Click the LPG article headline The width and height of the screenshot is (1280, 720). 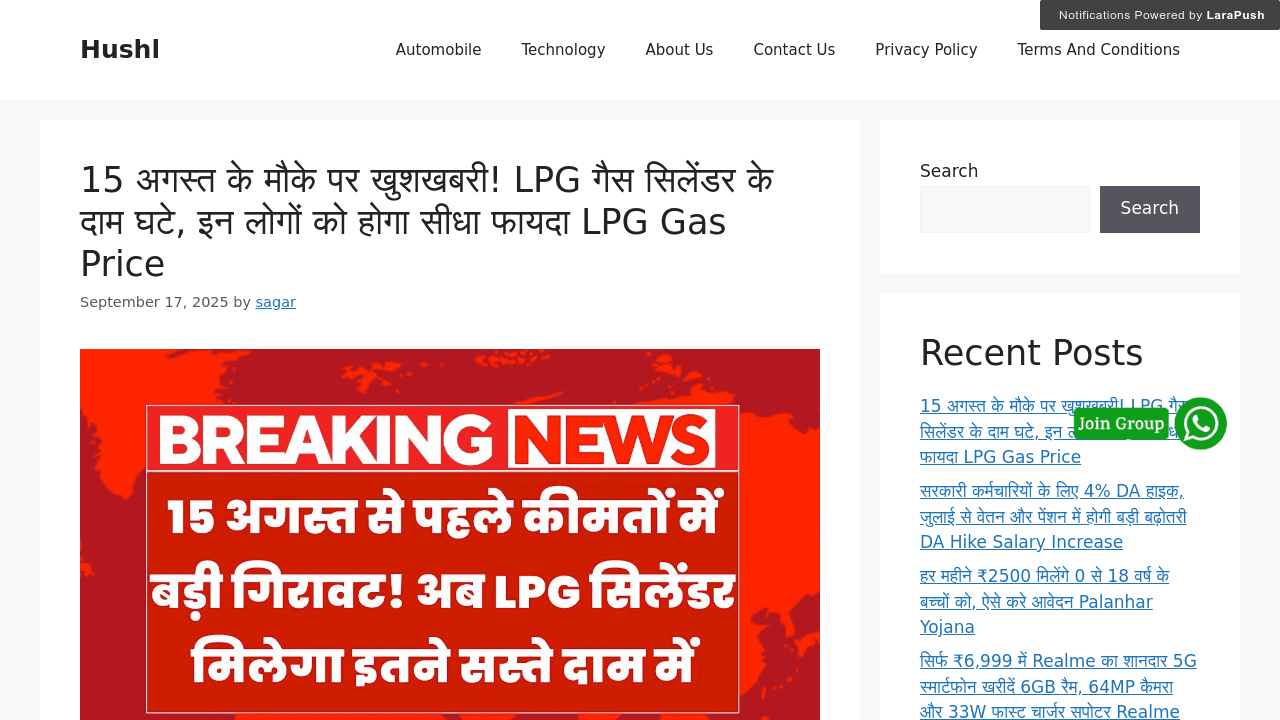(427, 222)
